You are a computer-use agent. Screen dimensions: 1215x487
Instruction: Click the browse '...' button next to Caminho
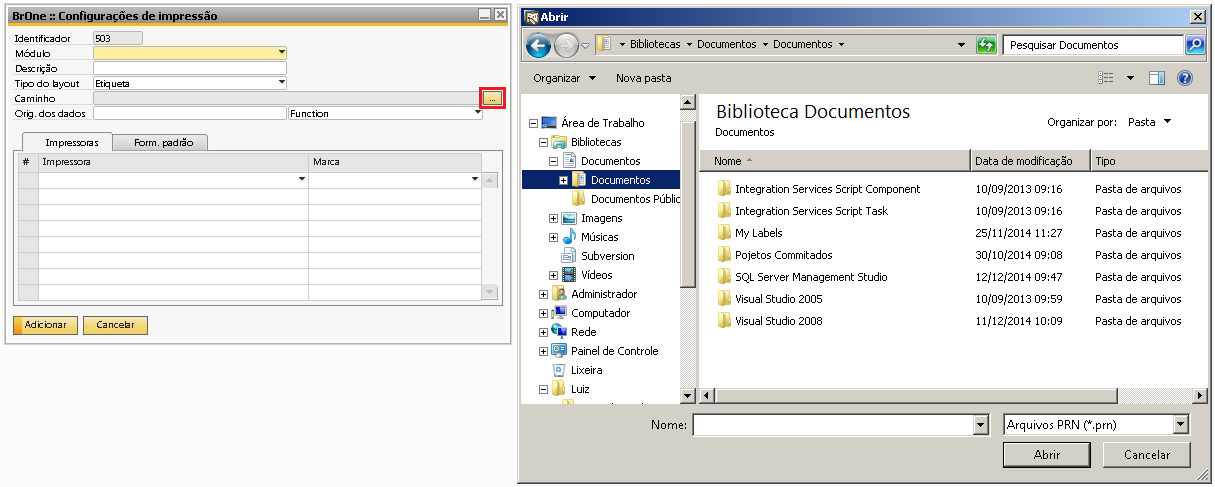pyautogui.click(x=493, y=98)
